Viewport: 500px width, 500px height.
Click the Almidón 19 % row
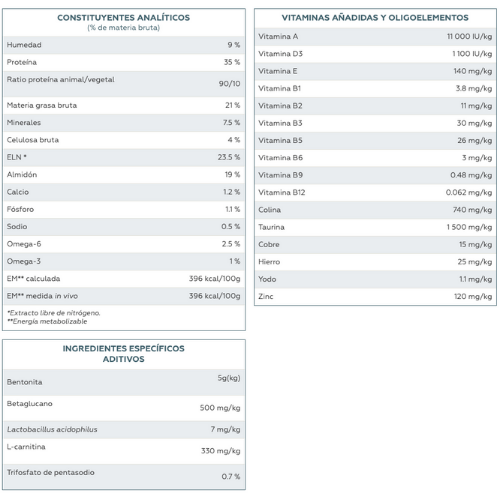tap(124, 175)
